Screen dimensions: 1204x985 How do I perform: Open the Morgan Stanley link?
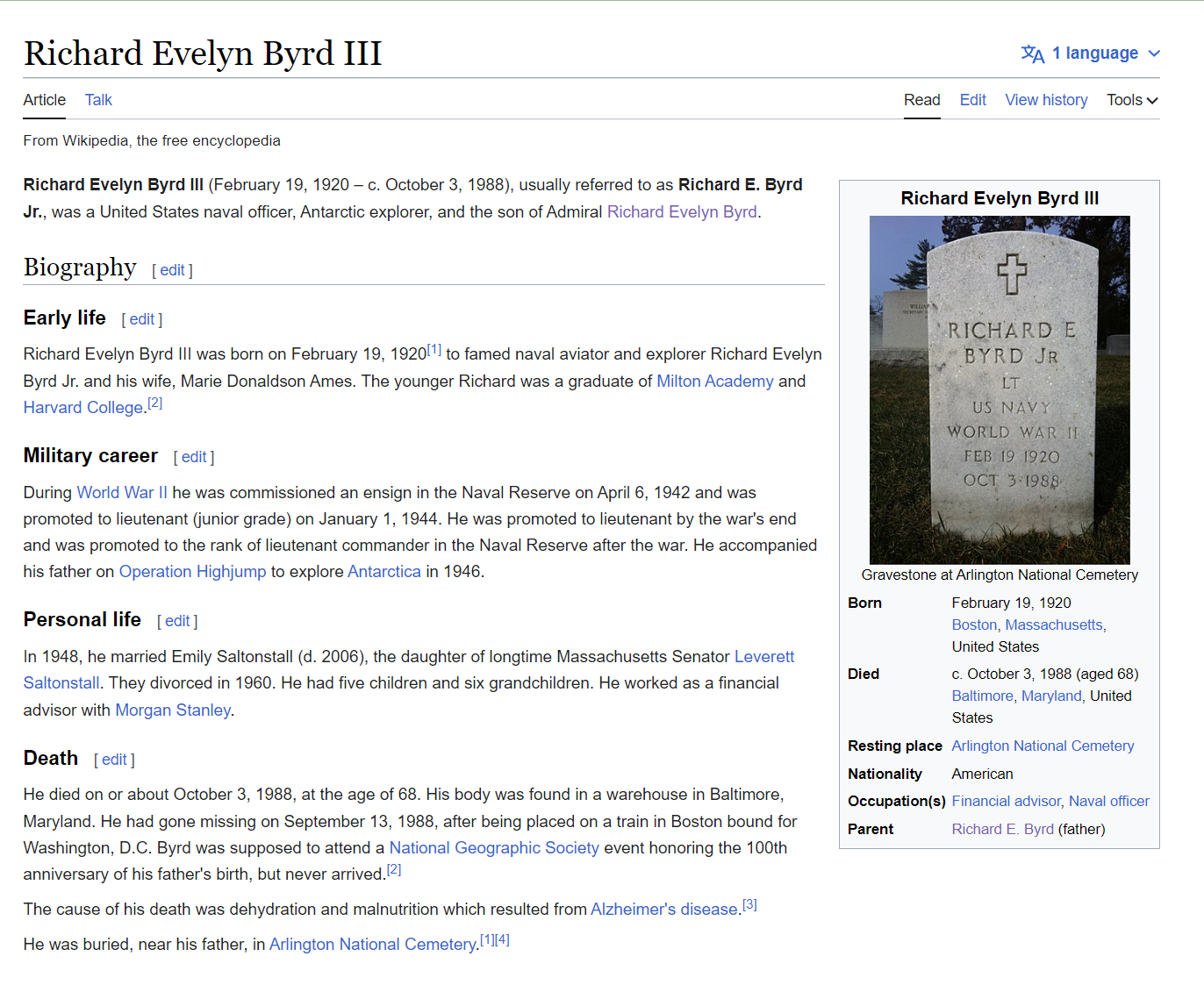(173, 710)
